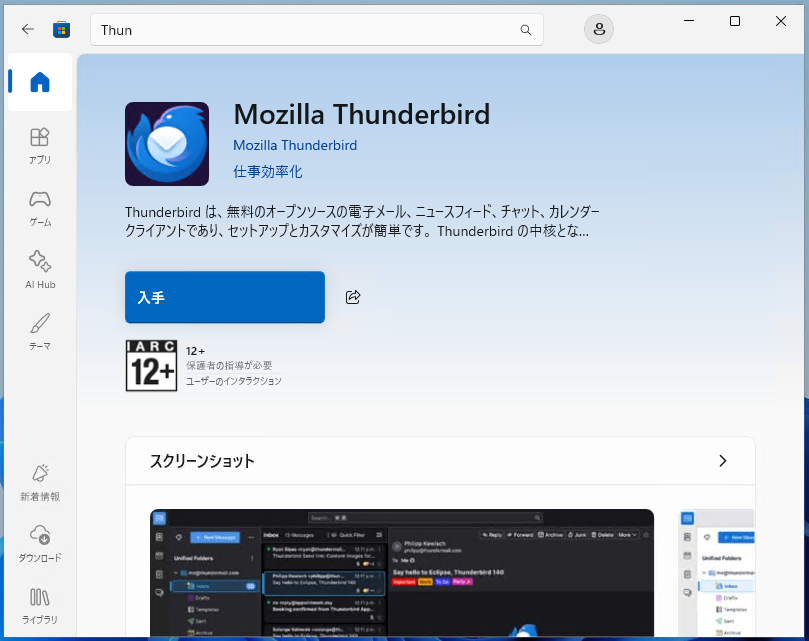
Task: Click the search box containing Thun
Action: tap(317, 30)
